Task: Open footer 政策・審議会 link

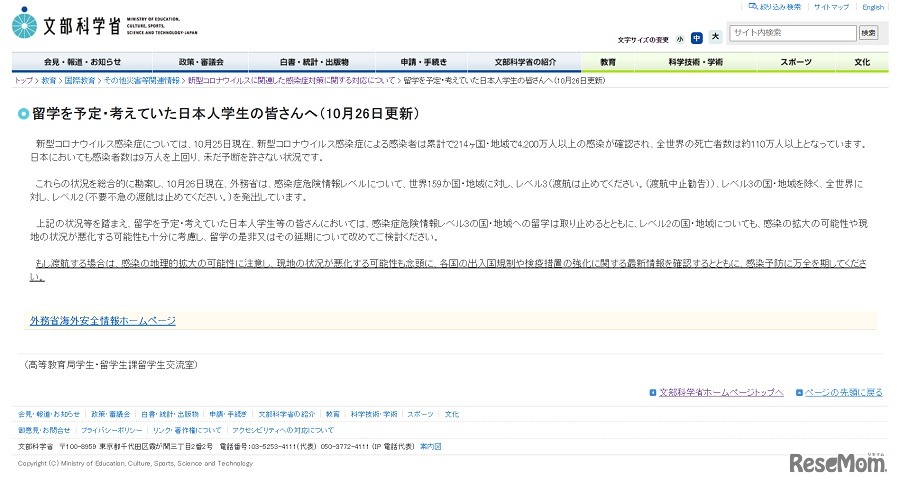Action: tap(111, 414)
